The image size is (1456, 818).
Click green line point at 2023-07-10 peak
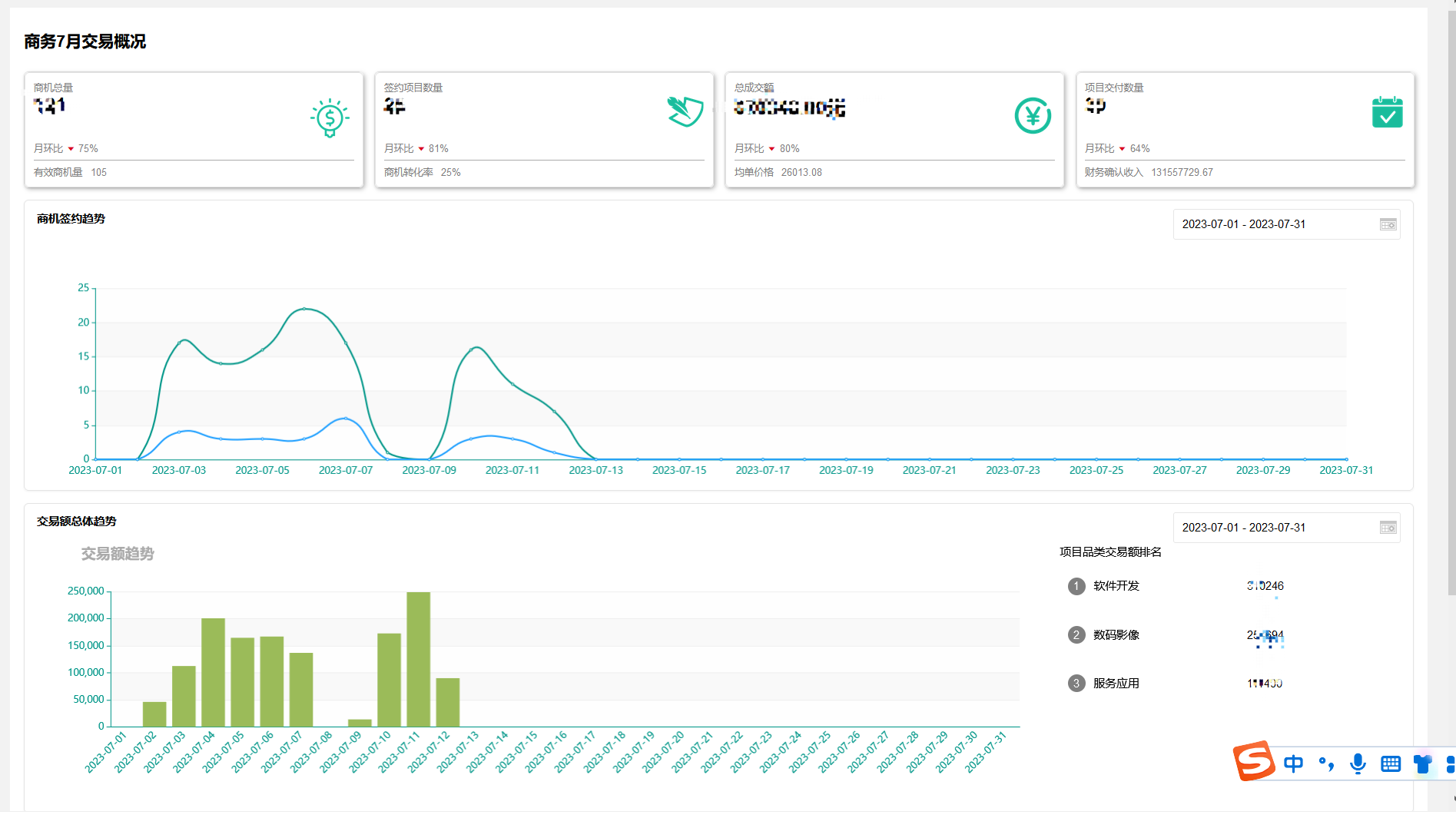click(471, 350)
